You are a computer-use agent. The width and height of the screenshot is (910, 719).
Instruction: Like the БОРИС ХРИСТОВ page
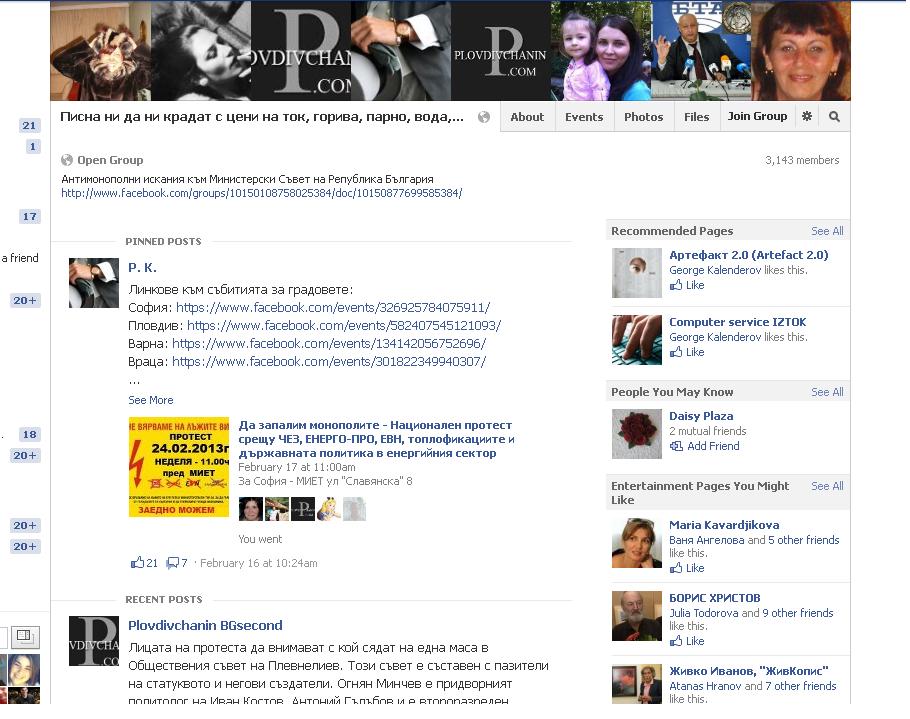coord(687,641)
